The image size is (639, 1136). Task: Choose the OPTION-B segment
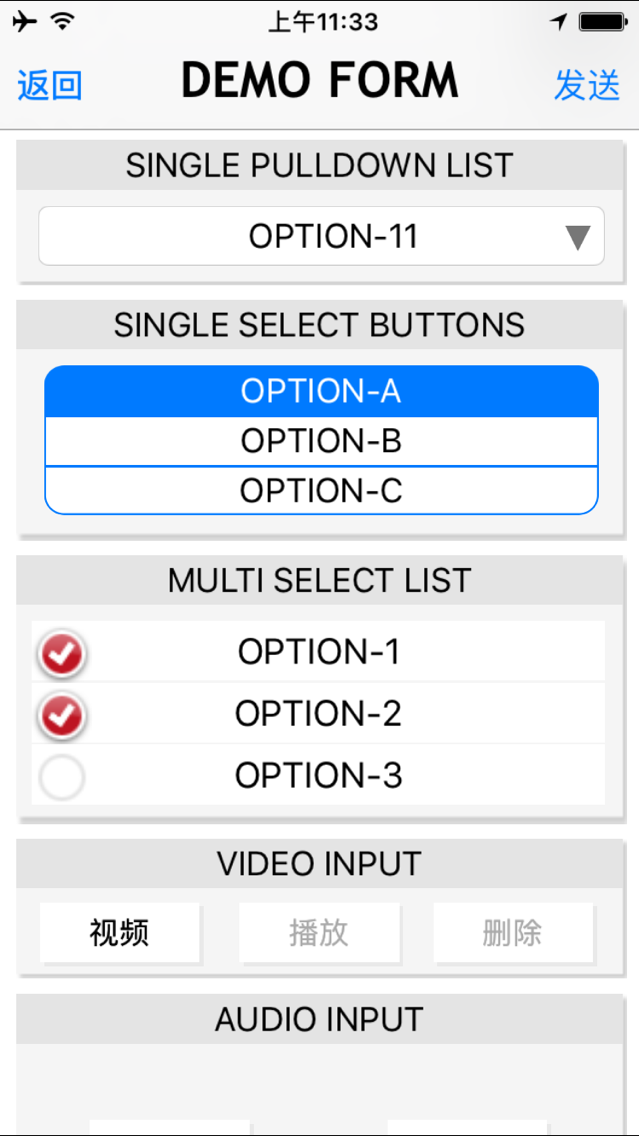321,441
